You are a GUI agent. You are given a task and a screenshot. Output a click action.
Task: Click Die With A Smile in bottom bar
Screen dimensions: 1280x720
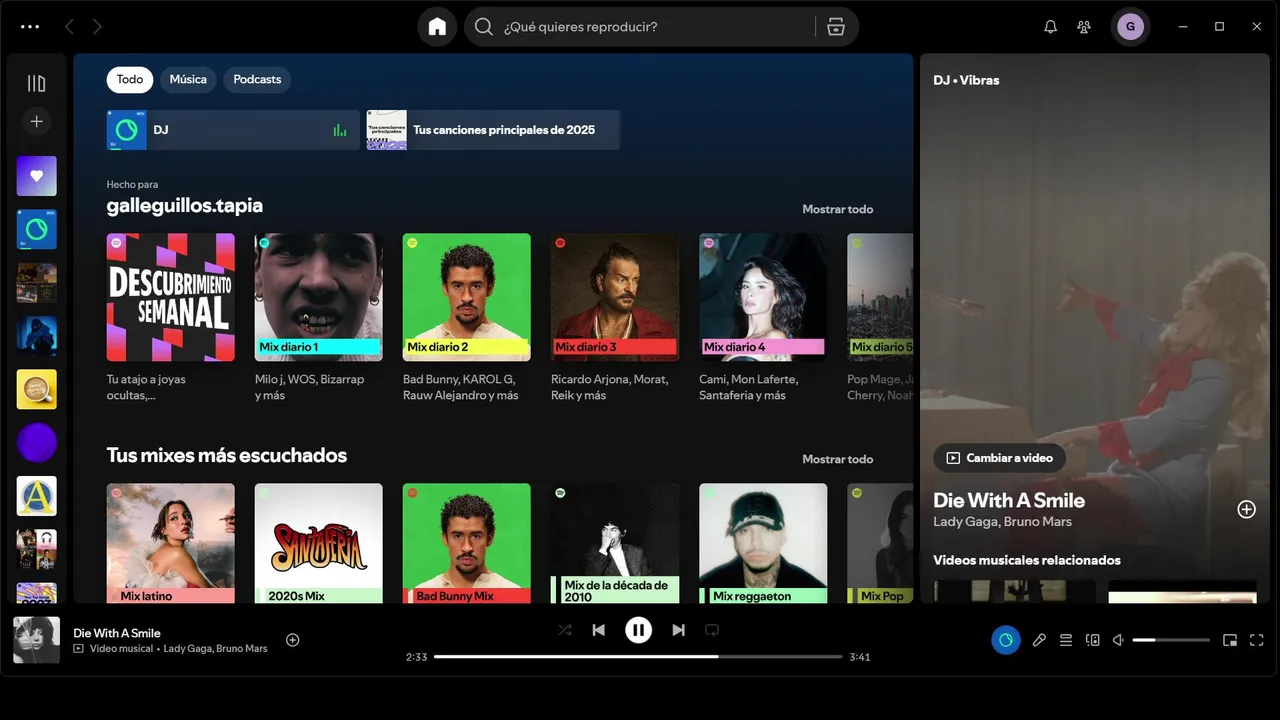coord(117,633)
